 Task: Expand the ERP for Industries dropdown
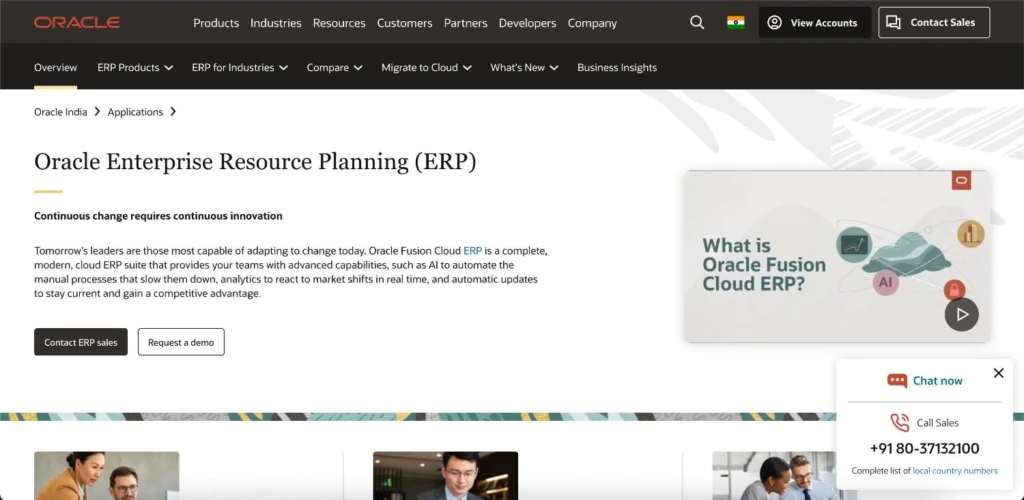[x=240, y=67]
